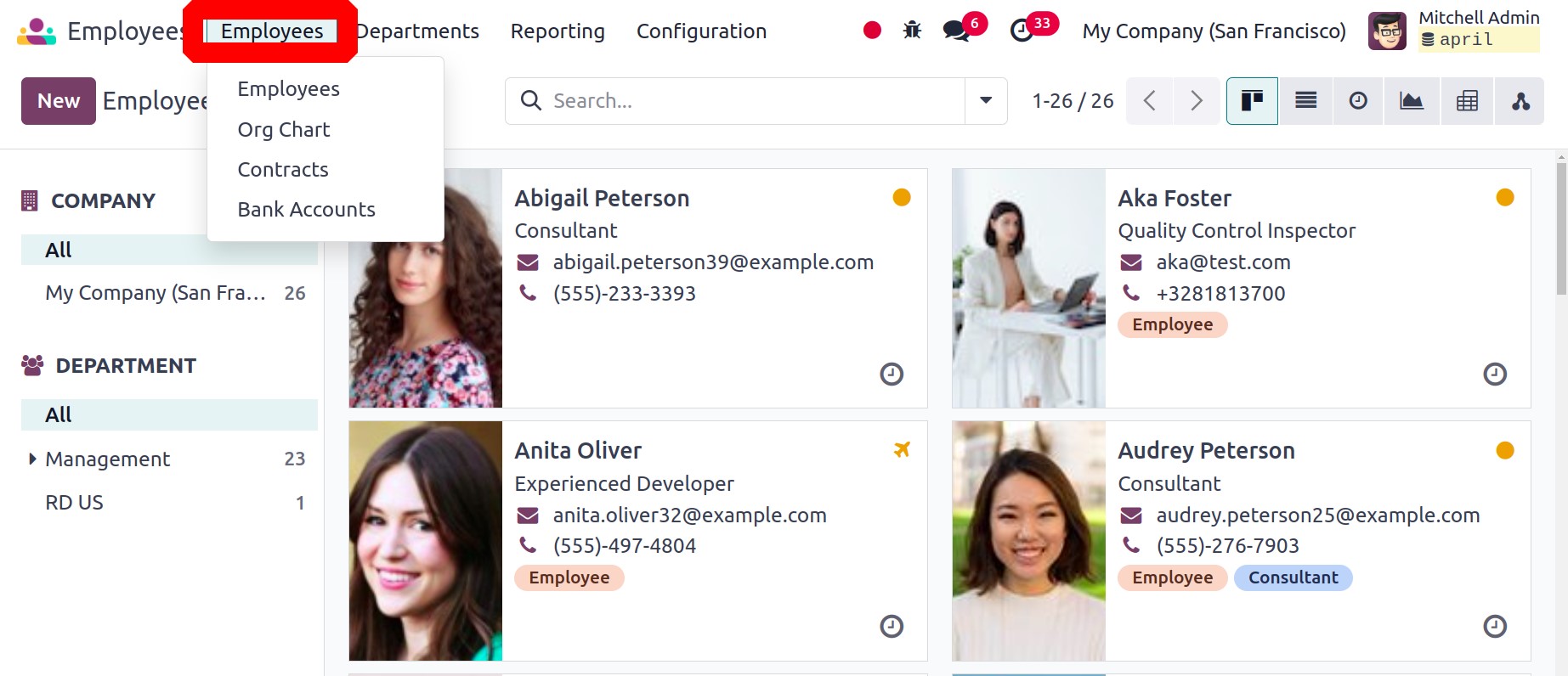Open the Reporting menu
Viewport: 1568px width, 676px height.
click(x=558, y=31)
